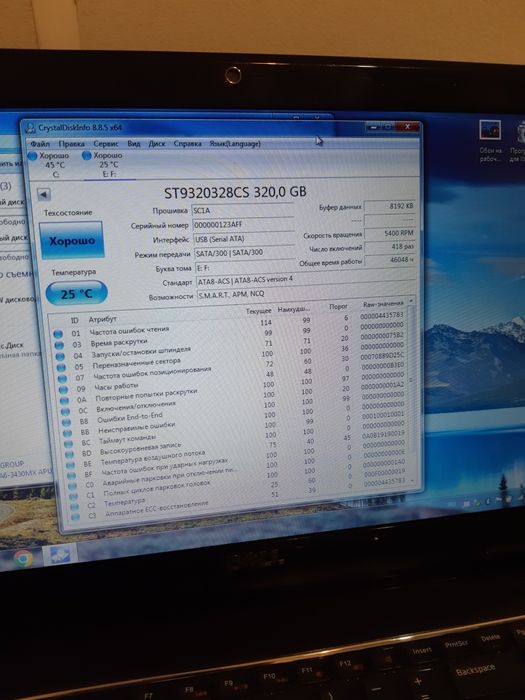Click the Raw-значения column header
The height and width of the screenshot is (700, 525).
[x=383, y=304]
